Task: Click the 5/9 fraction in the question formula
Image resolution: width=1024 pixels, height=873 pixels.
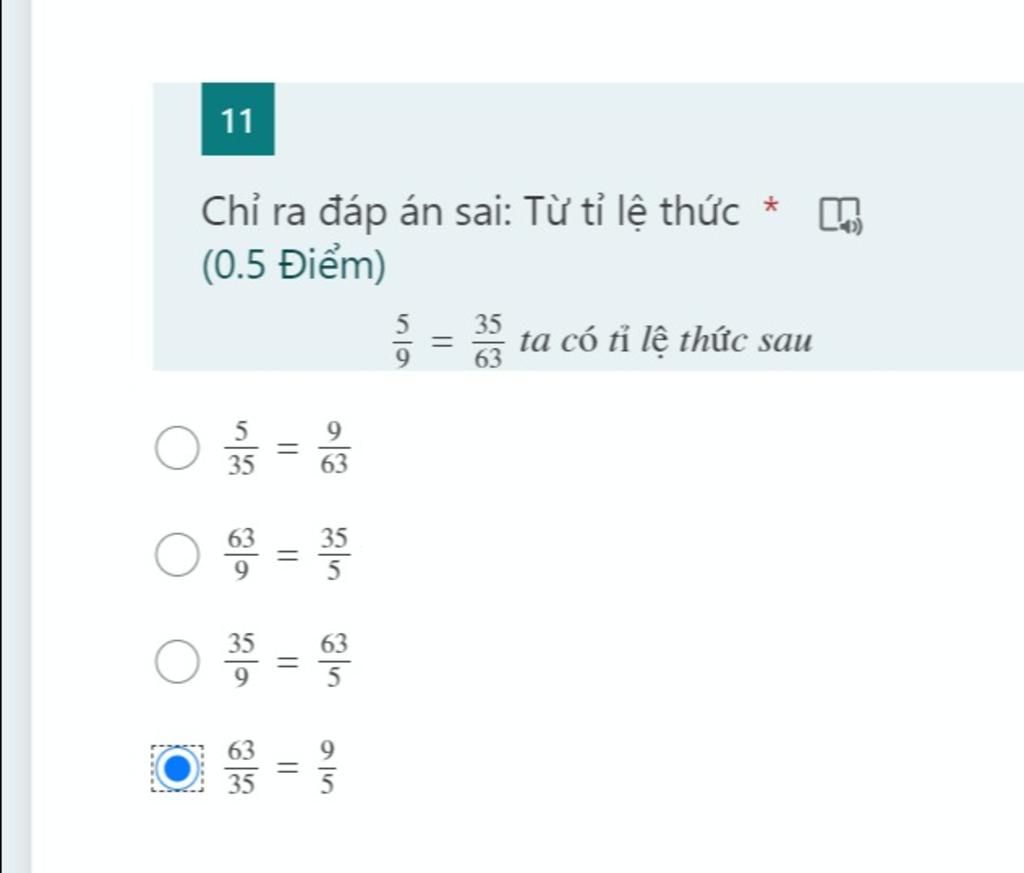Action: tap(402, 341)
